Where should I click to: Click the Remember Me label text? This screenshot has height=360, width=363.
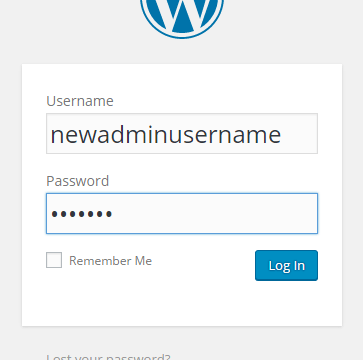[110, 261]
